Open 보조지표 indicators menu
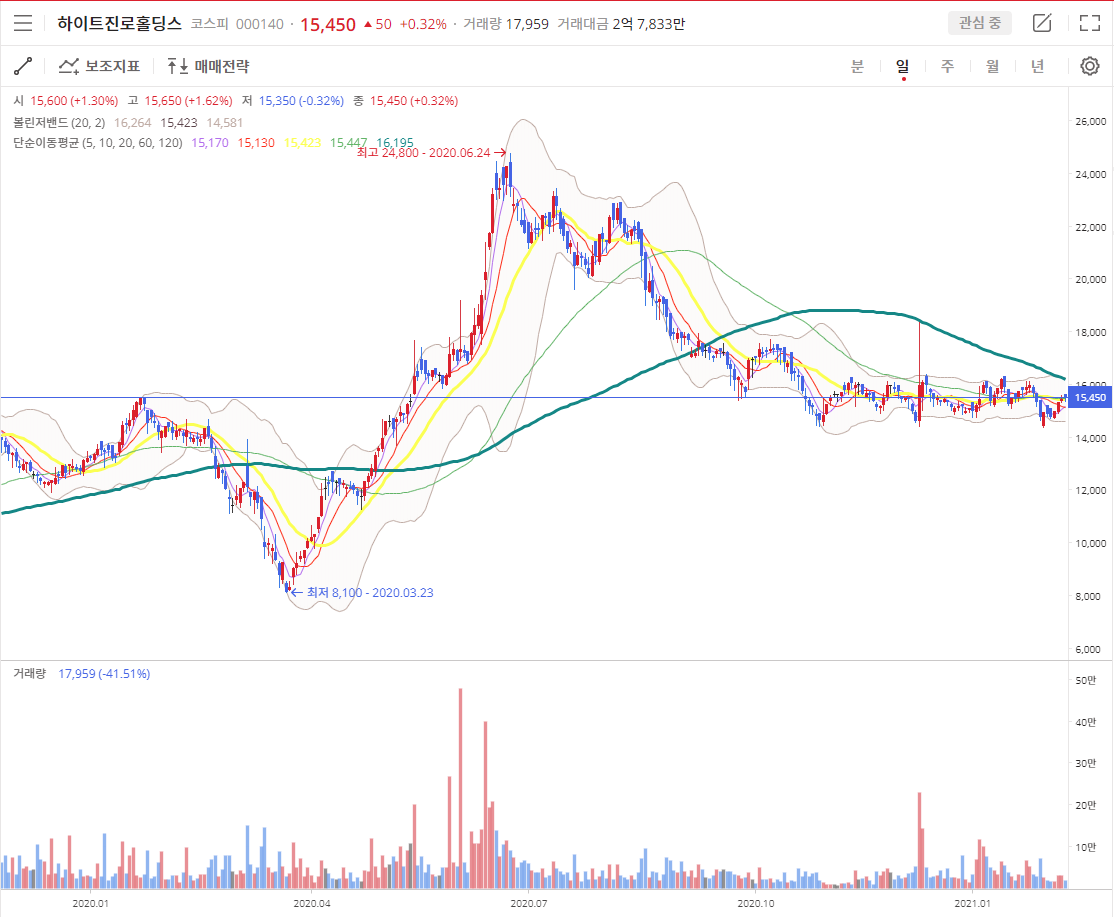The image size is (1114, 917). (99, 66)
